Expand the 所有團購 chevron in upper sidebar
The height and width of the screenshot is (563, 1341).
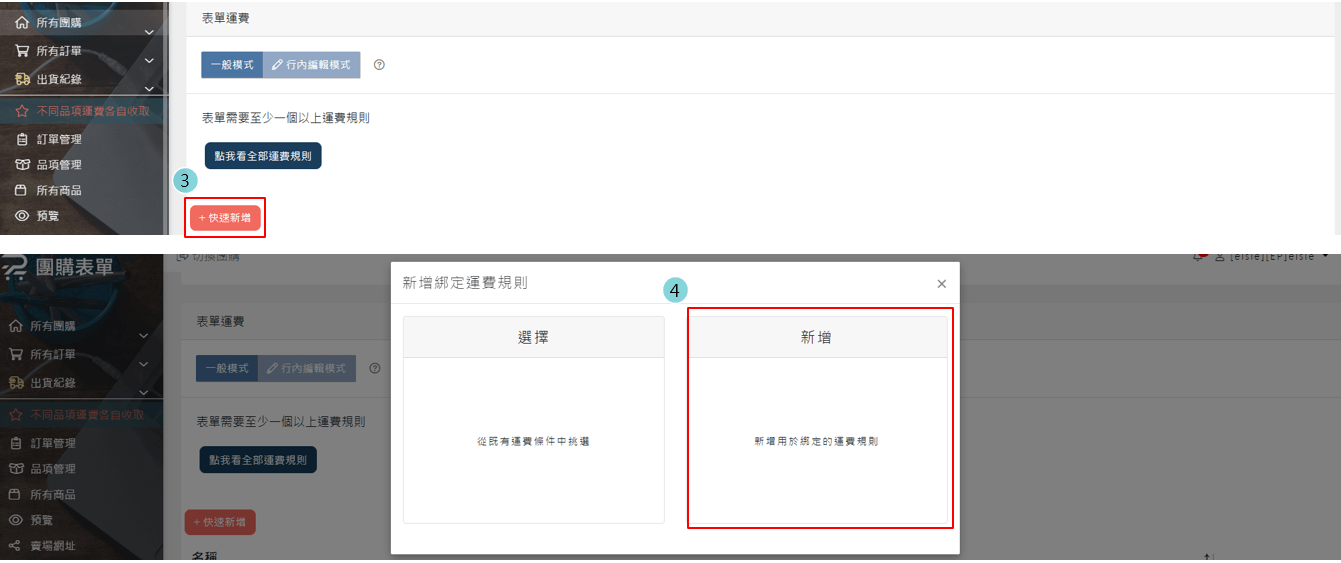click(148, 32)
